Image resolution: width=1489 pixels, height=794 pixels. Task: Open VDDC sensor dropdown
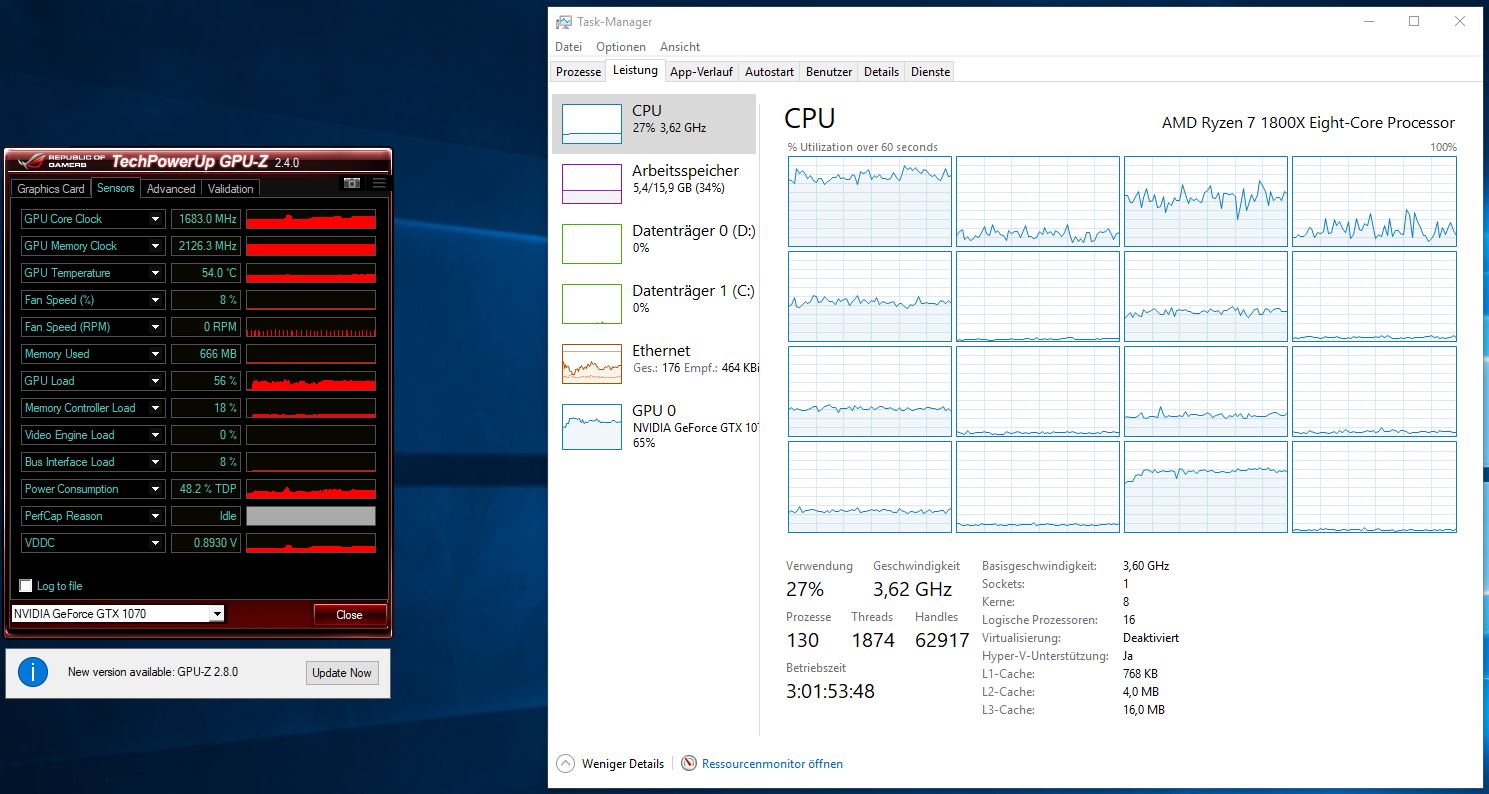(156, 543)
